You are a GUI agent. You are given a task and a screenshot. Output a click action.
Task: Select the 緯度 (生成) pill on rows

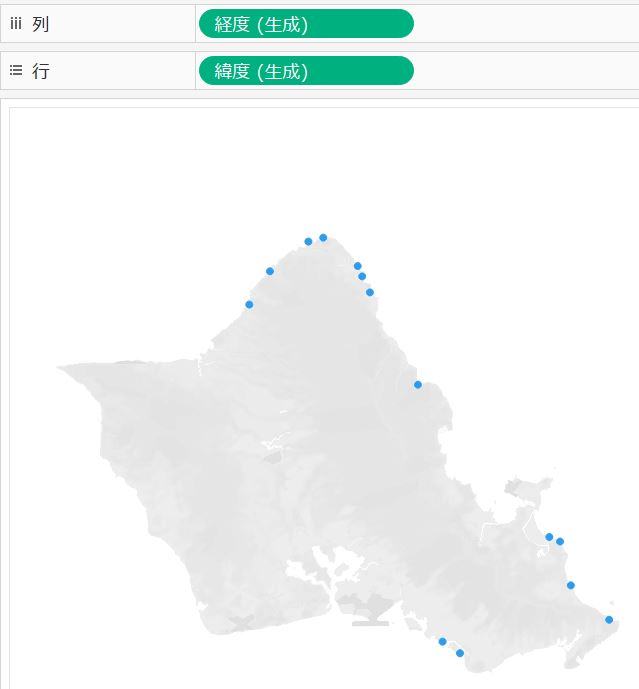tap(306, 71)
